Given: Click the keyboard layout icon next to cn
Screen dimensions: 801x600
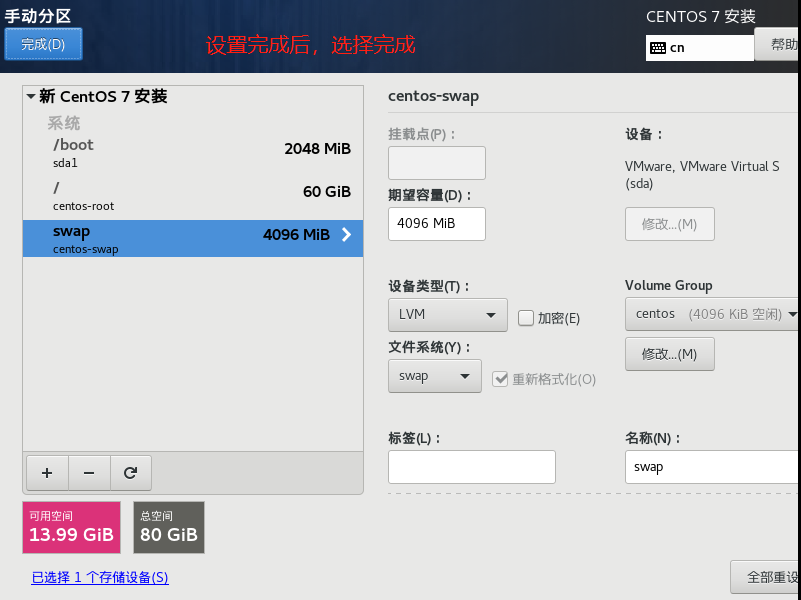Looking at the screenshot, I should tap(657, 48).
